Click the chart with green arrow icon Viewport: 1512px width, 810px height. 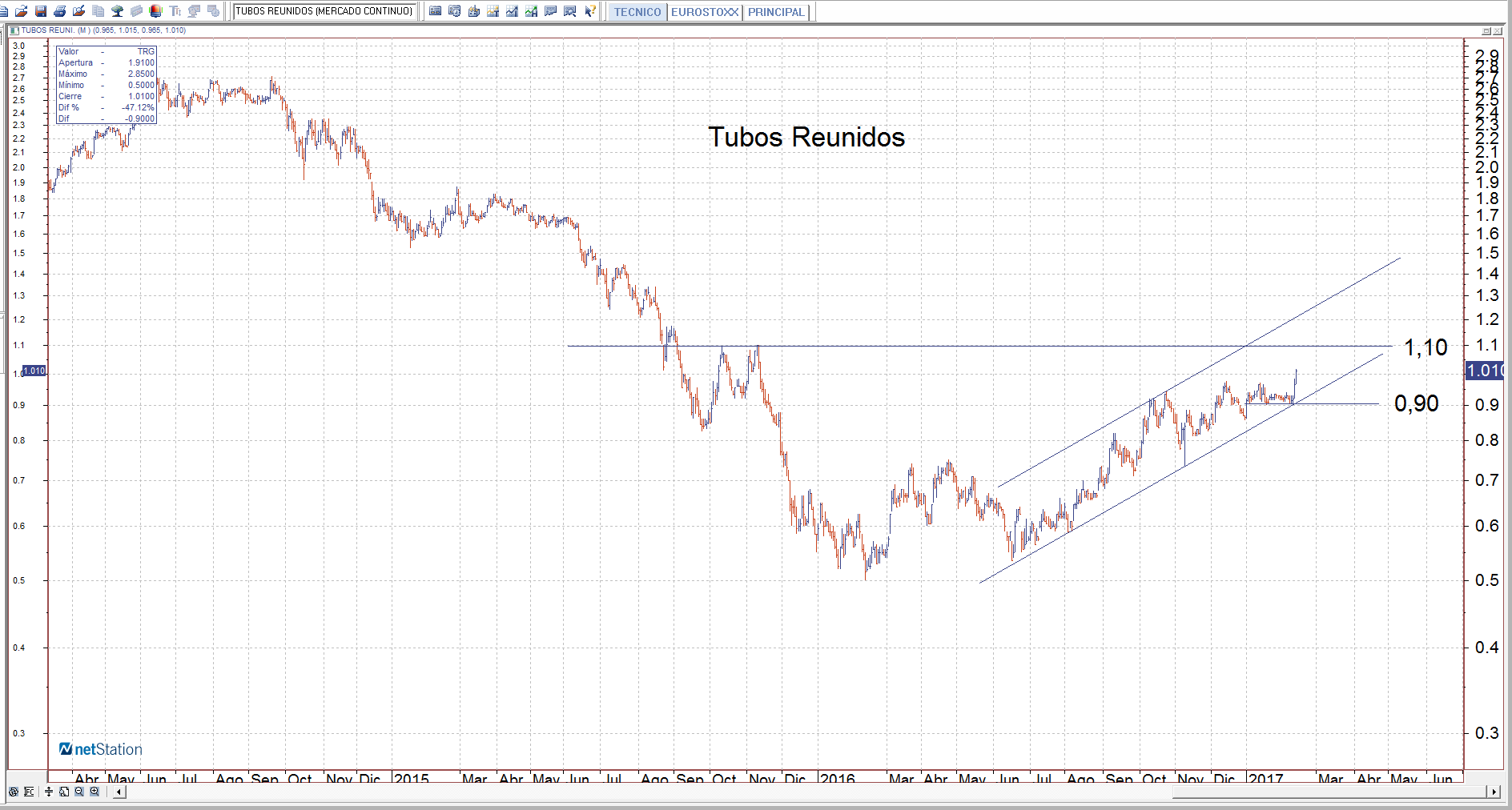point(532,11)
